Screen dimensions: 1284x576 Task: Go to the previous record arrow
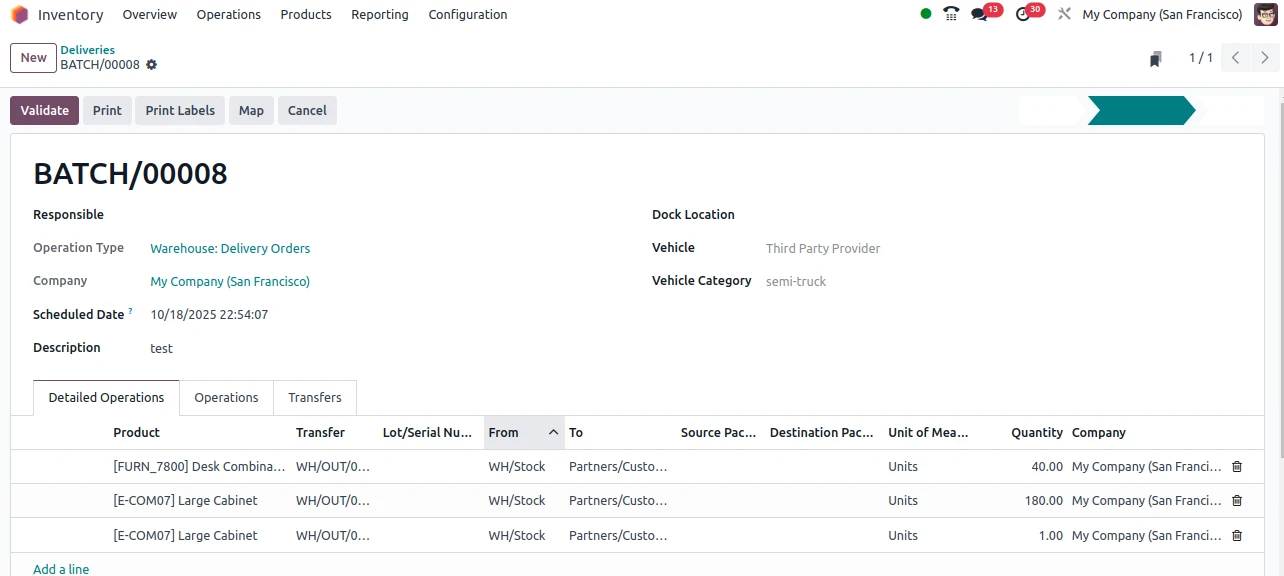pos(1236,58)
